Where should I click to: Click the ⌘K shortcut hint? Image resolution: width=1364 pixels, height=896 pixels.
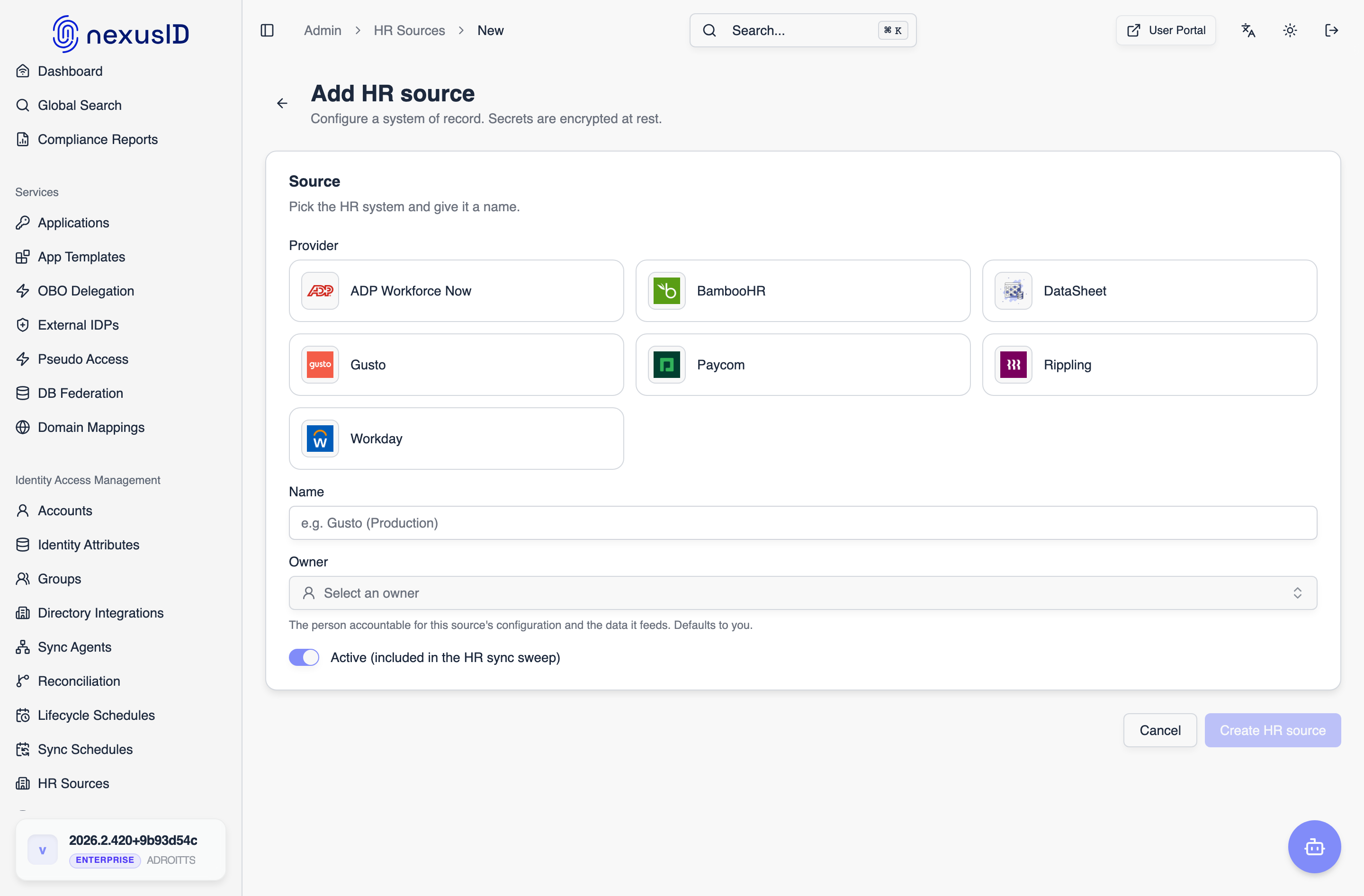[x=893, y=30]
